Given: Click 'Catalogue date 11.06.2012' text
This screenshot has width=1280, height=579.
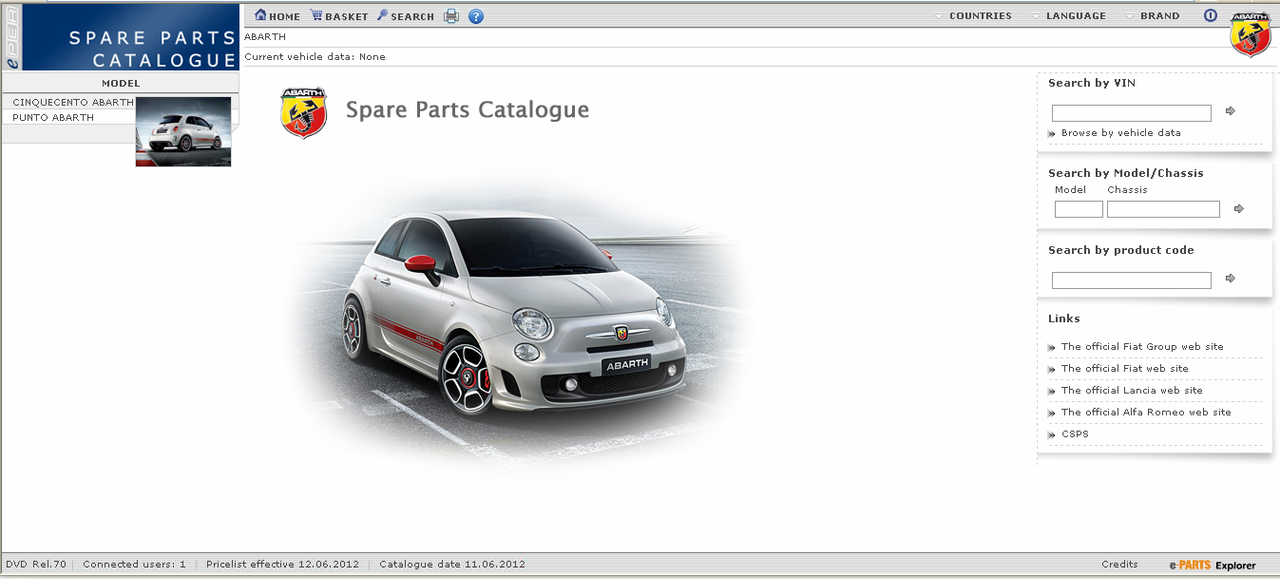Looking at the screenshot, I should click(x=452, y=564).
